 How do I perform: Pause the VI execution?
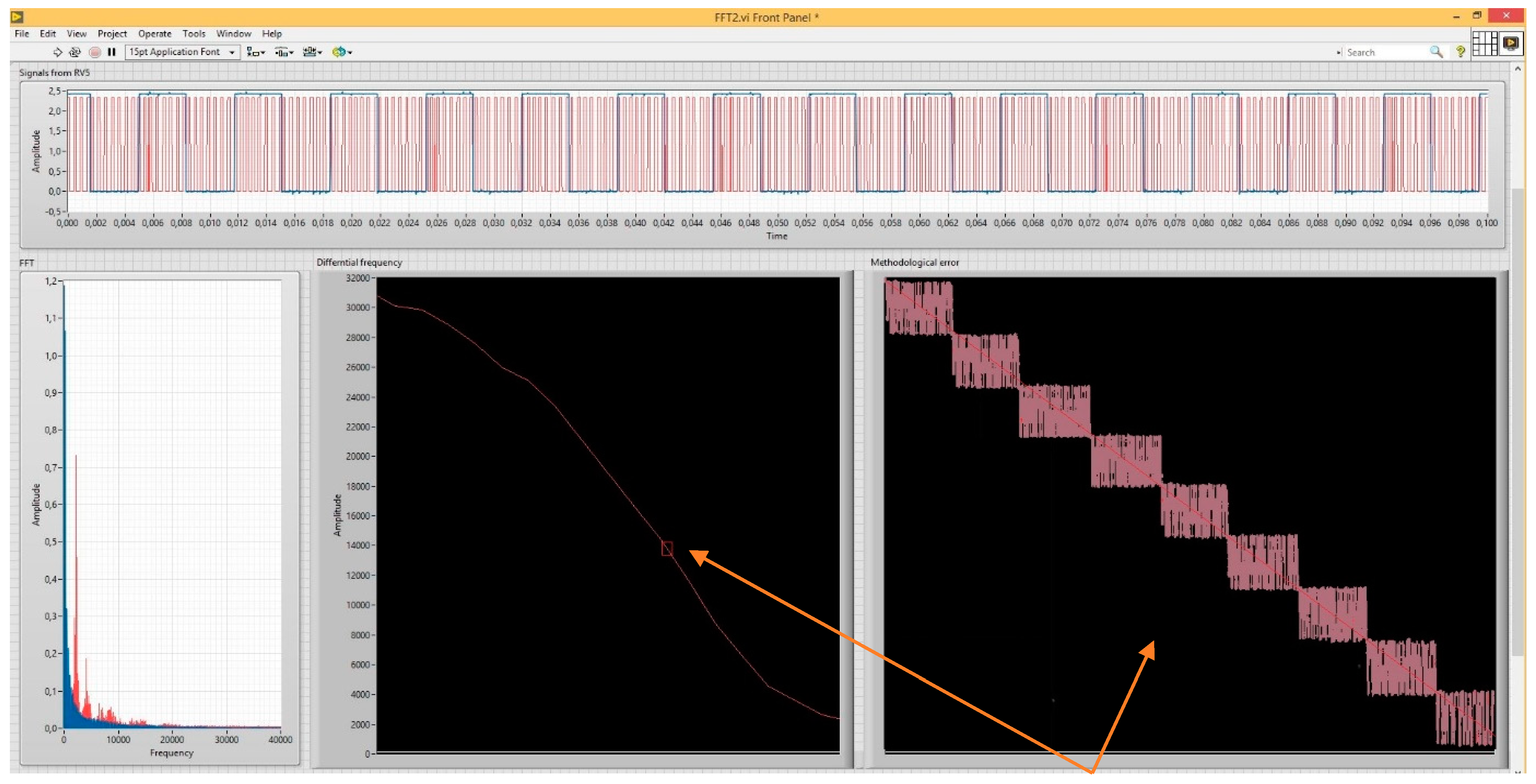(x=111, y=53)
